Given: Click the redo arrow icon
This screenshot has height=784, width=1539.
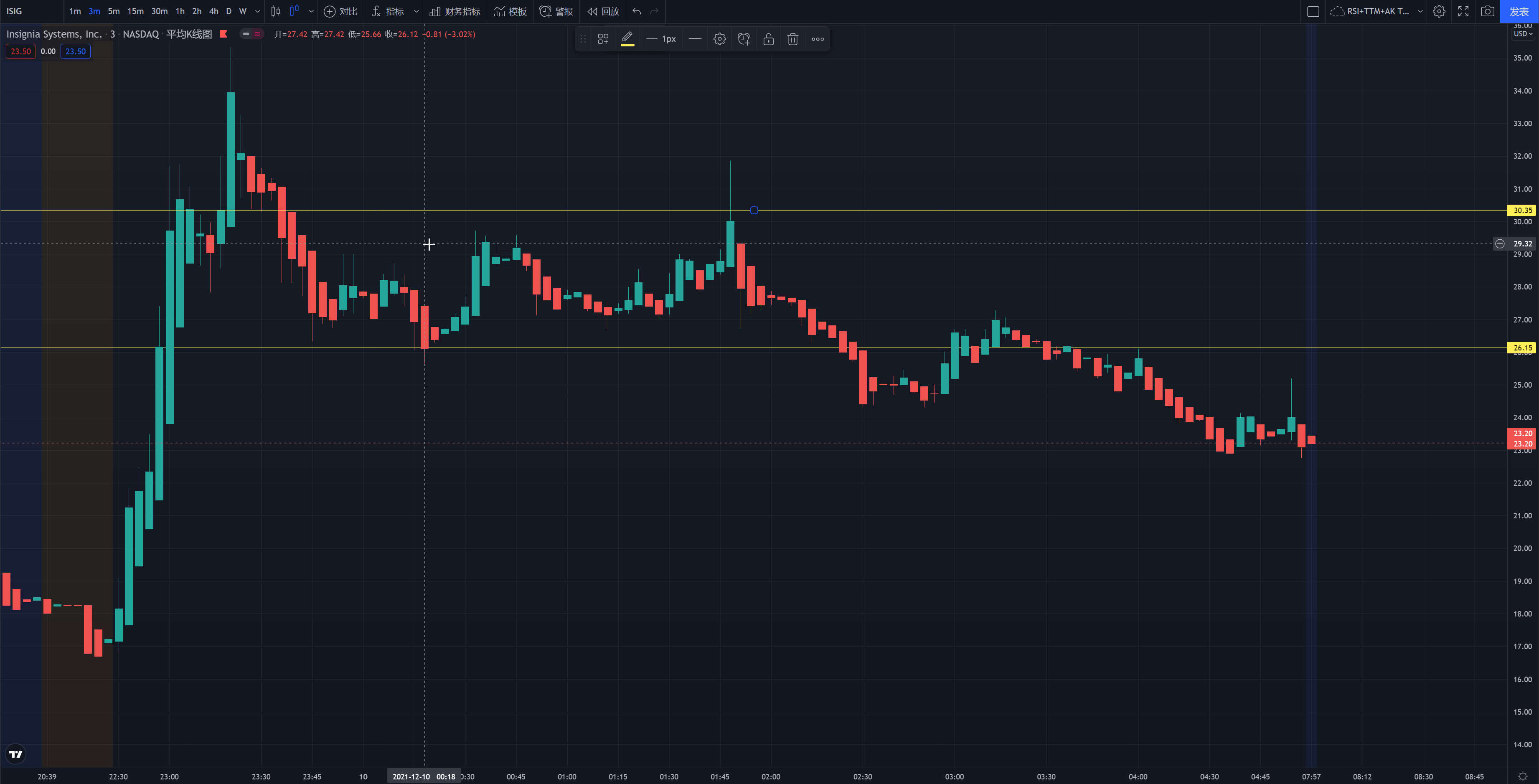Looking at the screenshot, I should 654,11.
